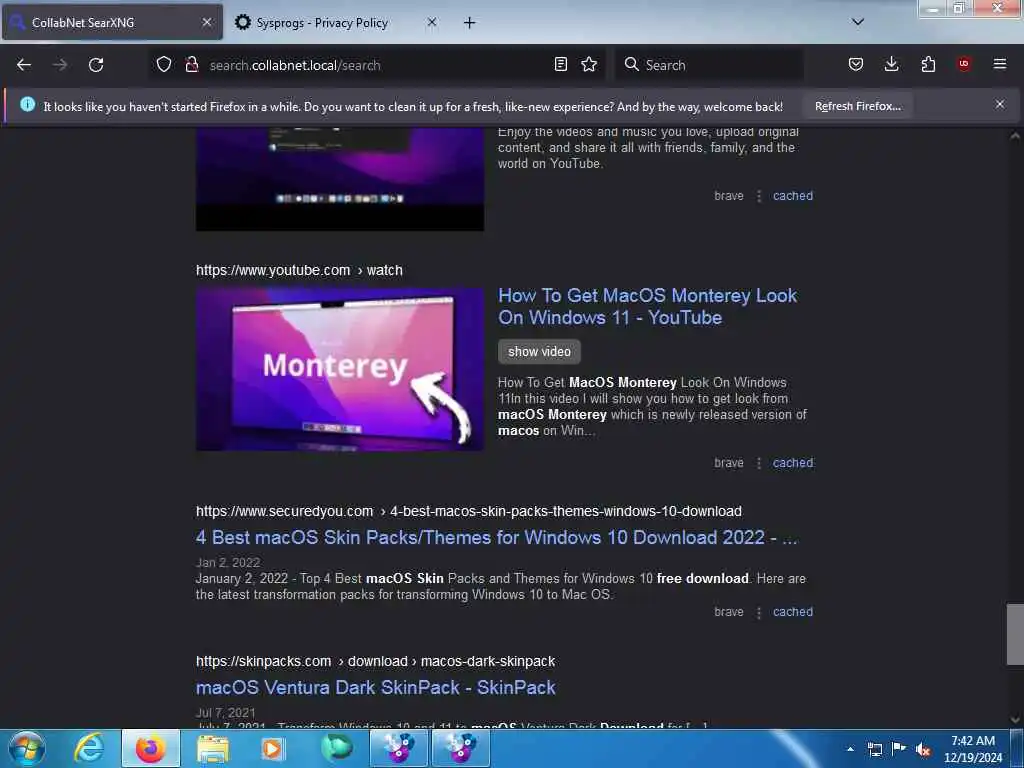Switch to Sysprogs Privacy Policy tab
This screenshot has width=1024, height=768.
[322, 23]
